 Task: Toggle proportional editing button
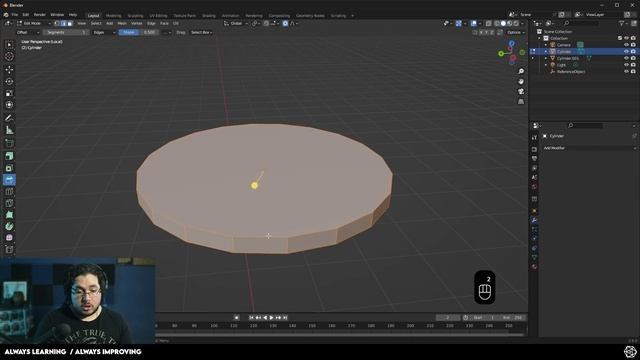pyautogui.click(x=285, y=23)
